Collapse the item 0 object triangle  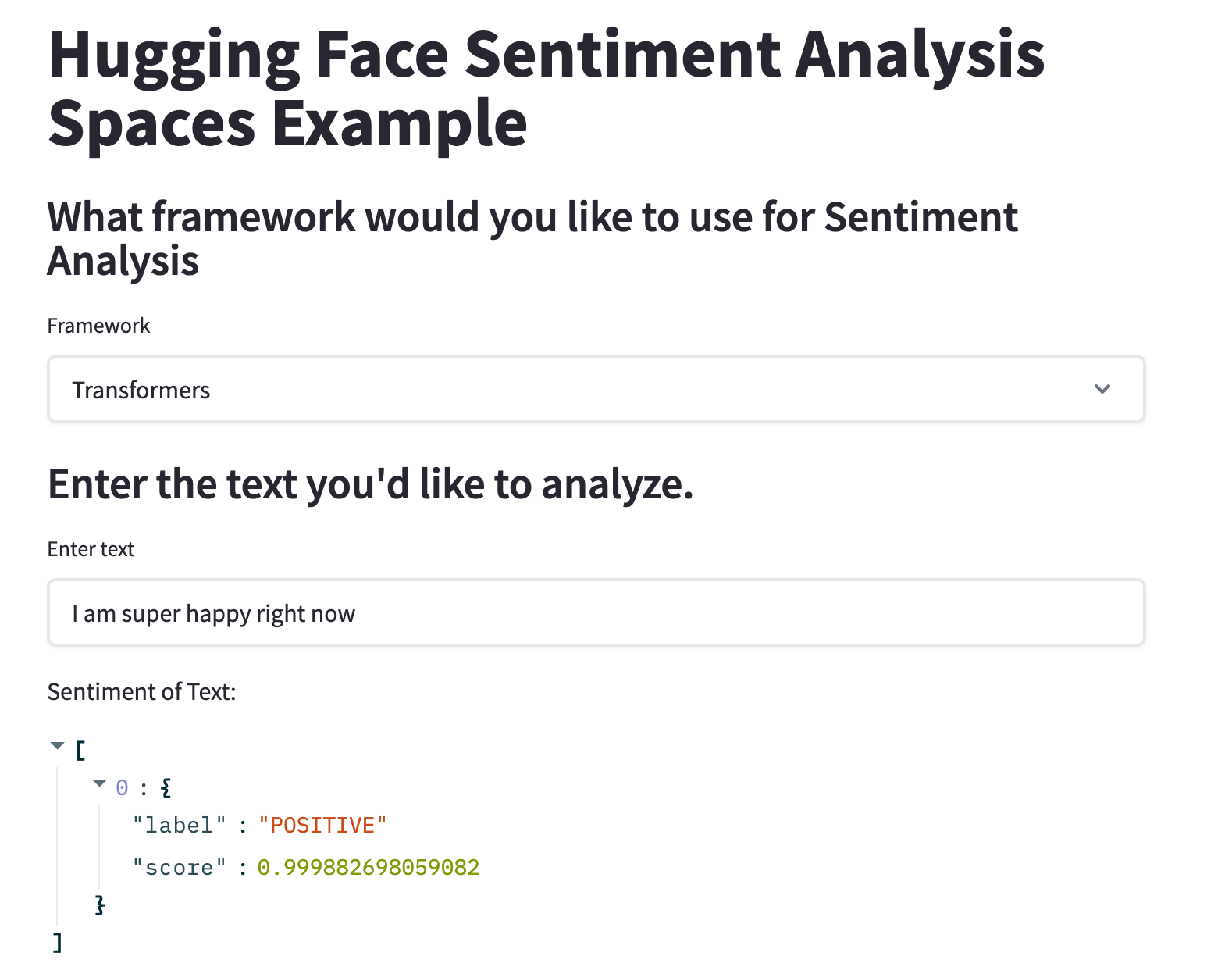[99, 783]
